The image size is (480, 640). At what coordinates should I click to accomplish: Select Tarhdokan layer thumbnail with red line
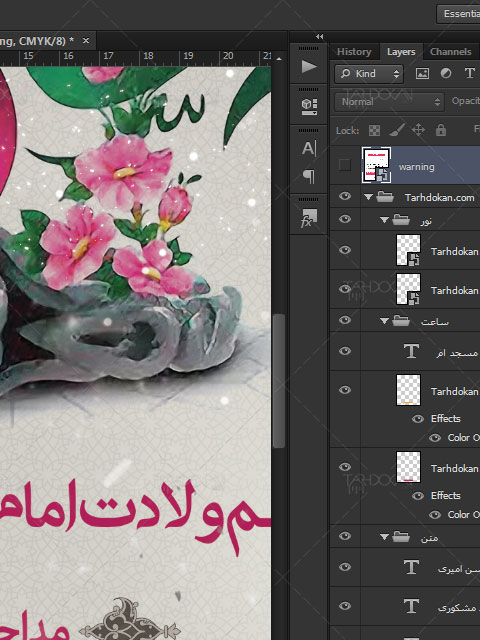point(408,467)
